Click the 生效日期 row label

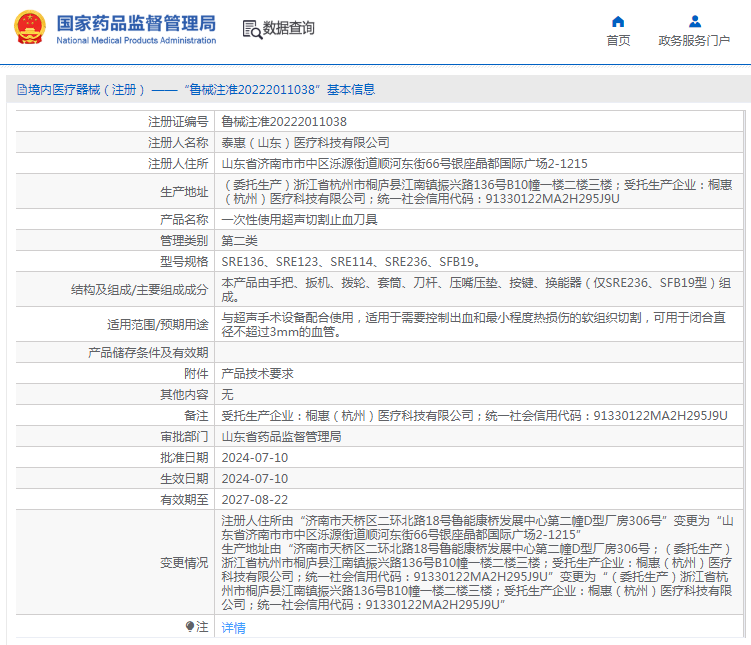(184, 479)
